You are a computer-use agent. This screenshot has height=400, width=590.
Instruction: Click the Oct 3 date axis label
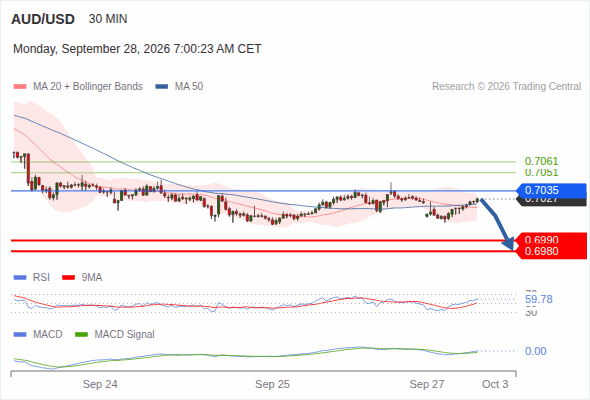pos(495,384)
